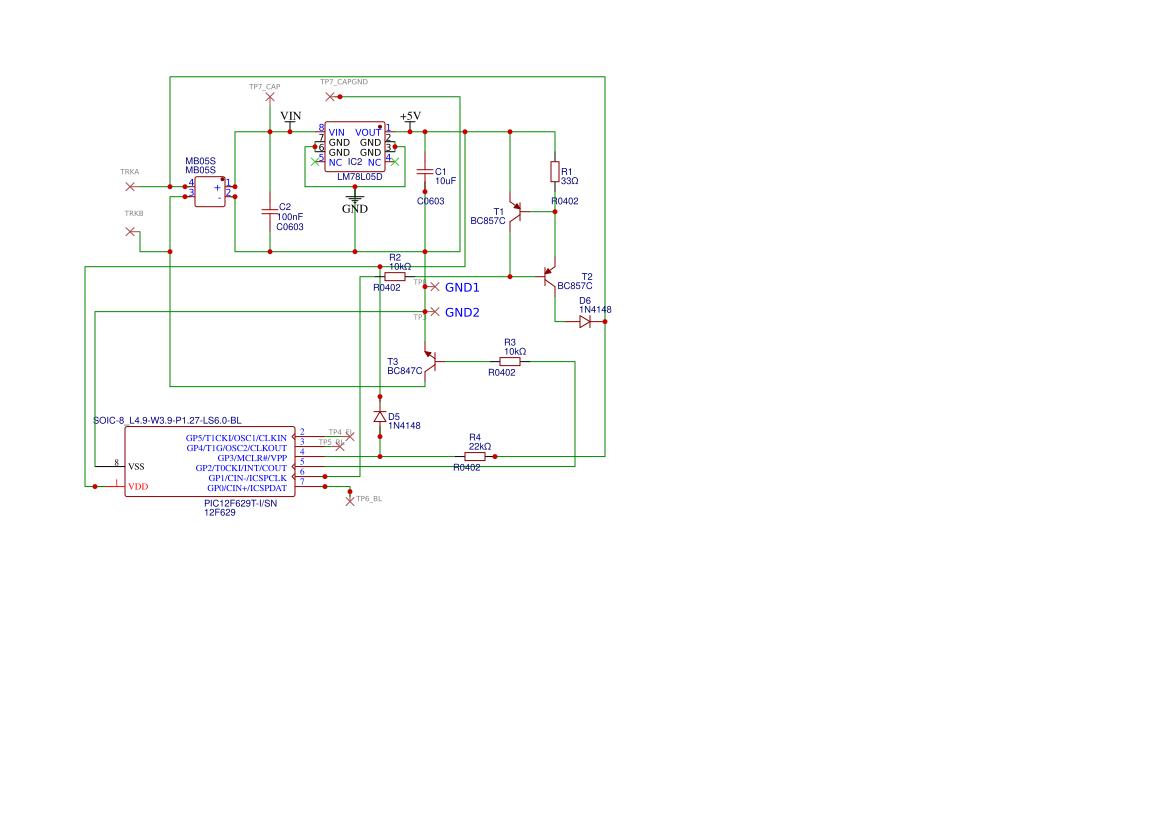Select the TRKB test point cross

(x=130, y=232)
